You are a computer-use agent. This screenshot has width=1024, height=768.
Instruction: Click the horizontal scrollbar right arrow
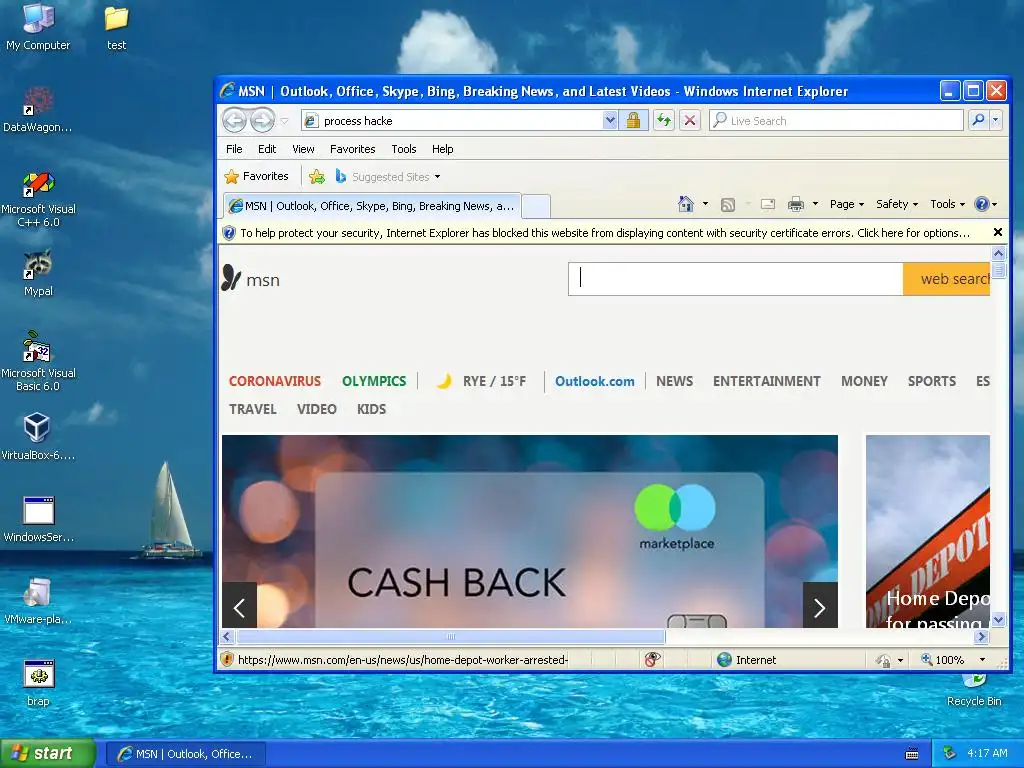pyautogui.click(x=982, y=636)
